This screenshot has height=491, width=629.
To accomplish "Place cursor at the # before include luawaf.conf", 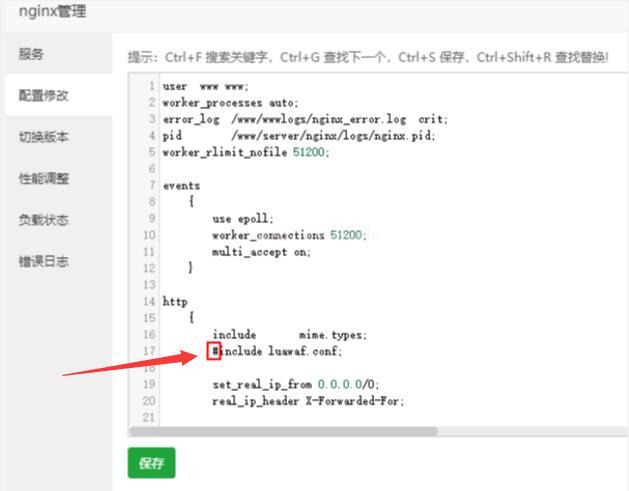I will 213,351.
